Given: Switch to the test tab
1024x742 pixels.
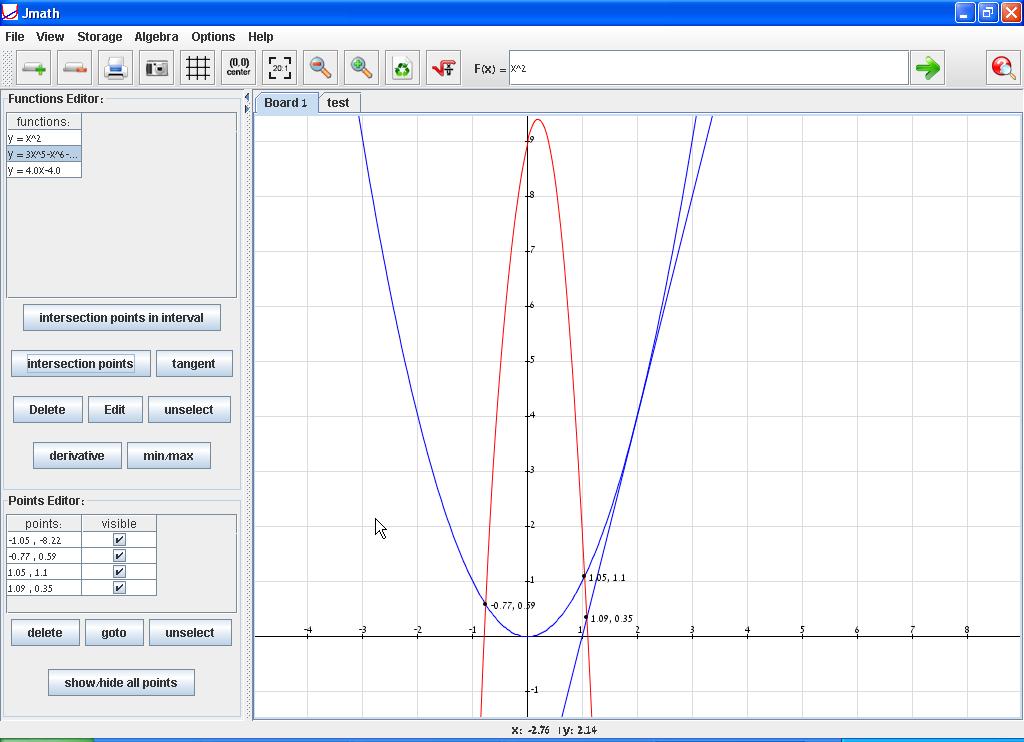Looking at the screenshot, I should click(x=338, y=102).
